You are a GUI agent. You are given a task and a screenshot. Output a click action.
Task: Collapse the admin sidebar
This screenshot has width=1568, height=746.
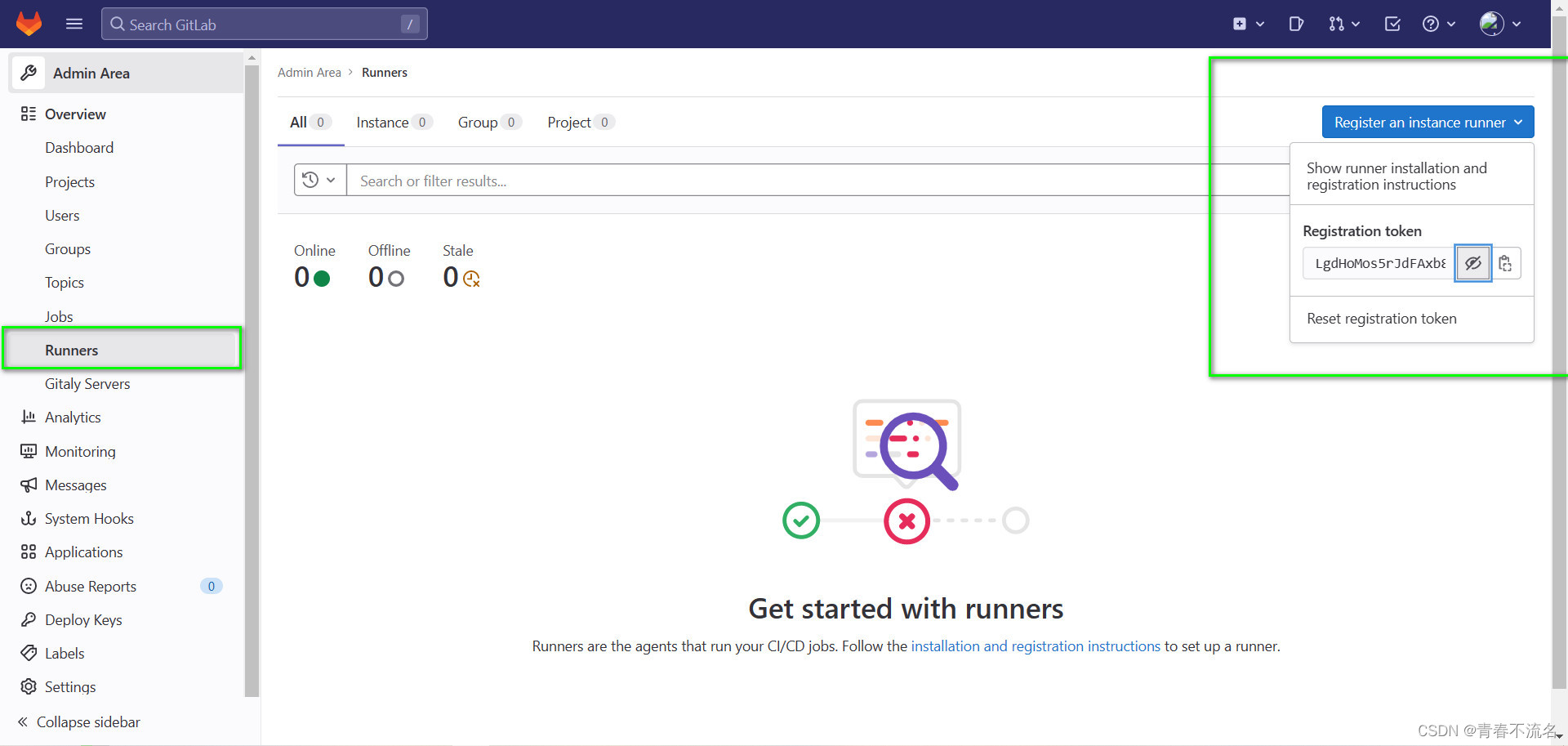click(x=87, y=721)
